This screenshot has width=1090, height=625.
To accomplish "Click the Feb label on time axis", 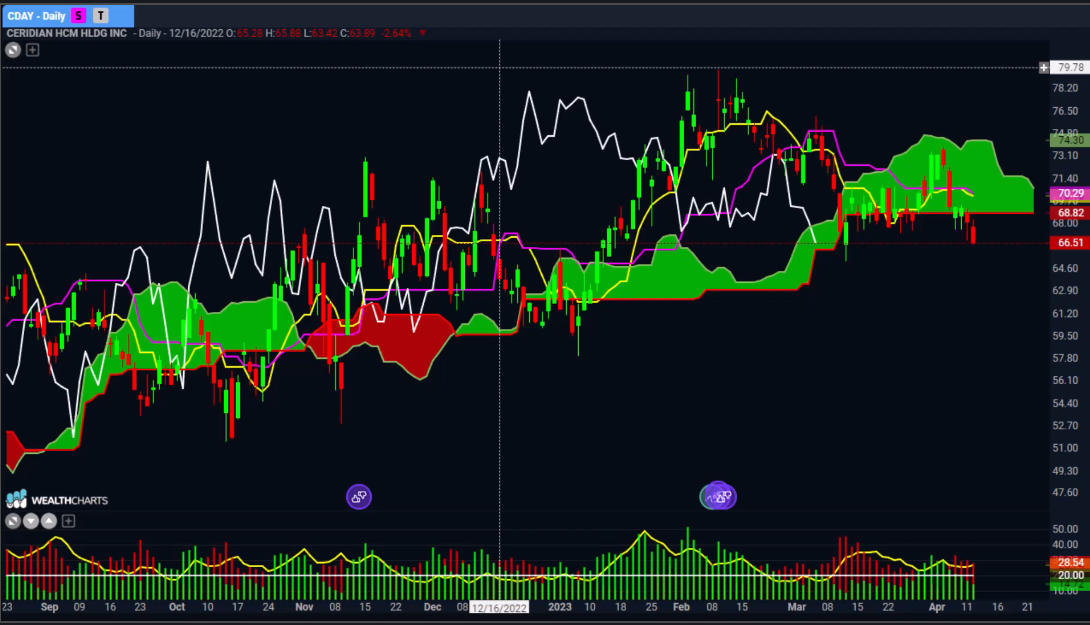I will click(x=681, y=607).
